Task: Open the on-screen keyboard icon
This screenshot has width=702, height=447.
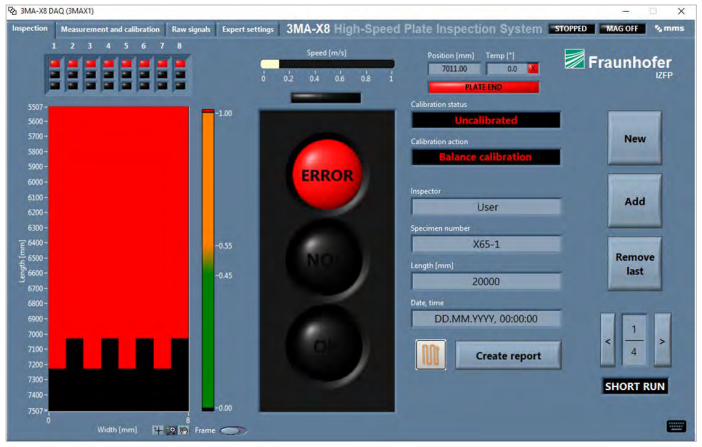Action: pos(676,426)
